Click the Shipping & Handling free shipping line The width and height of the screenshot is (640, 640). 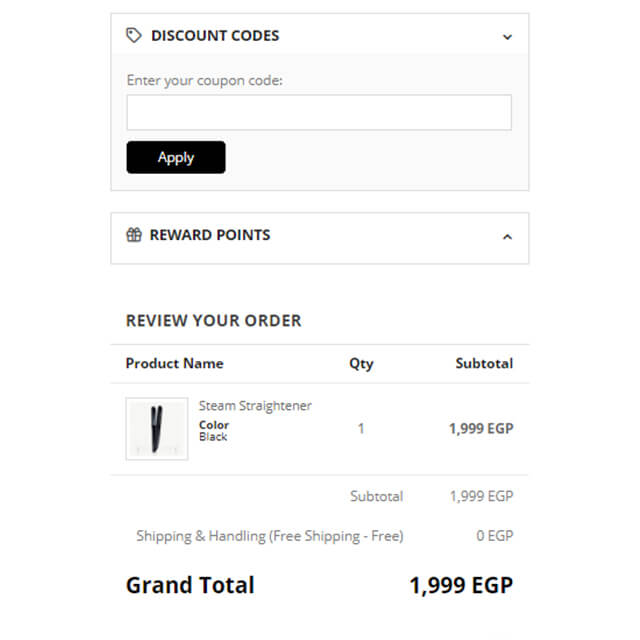(x=270, y=536)
